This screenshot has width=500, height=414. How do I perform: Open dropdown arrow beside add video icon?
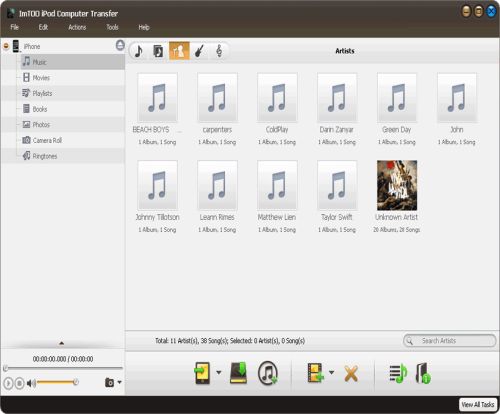pos(331,372)
